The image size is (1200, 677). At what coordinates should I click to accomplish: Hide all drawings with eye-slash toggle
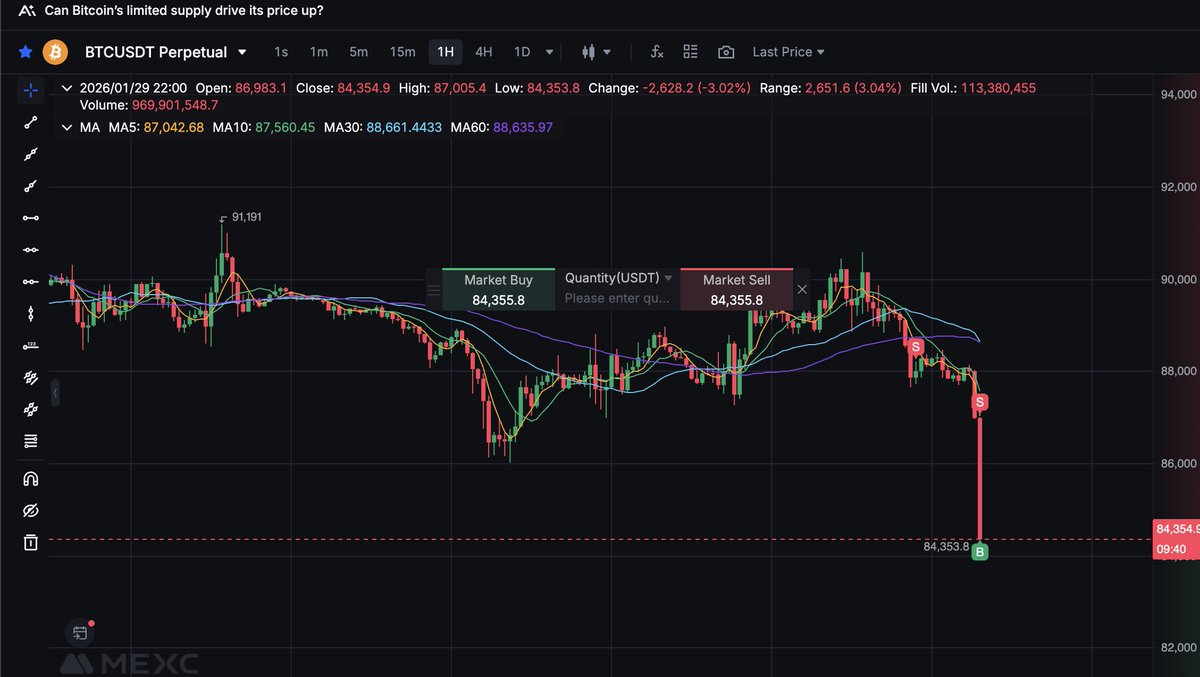pyautogui.click(x=30, y=509)
